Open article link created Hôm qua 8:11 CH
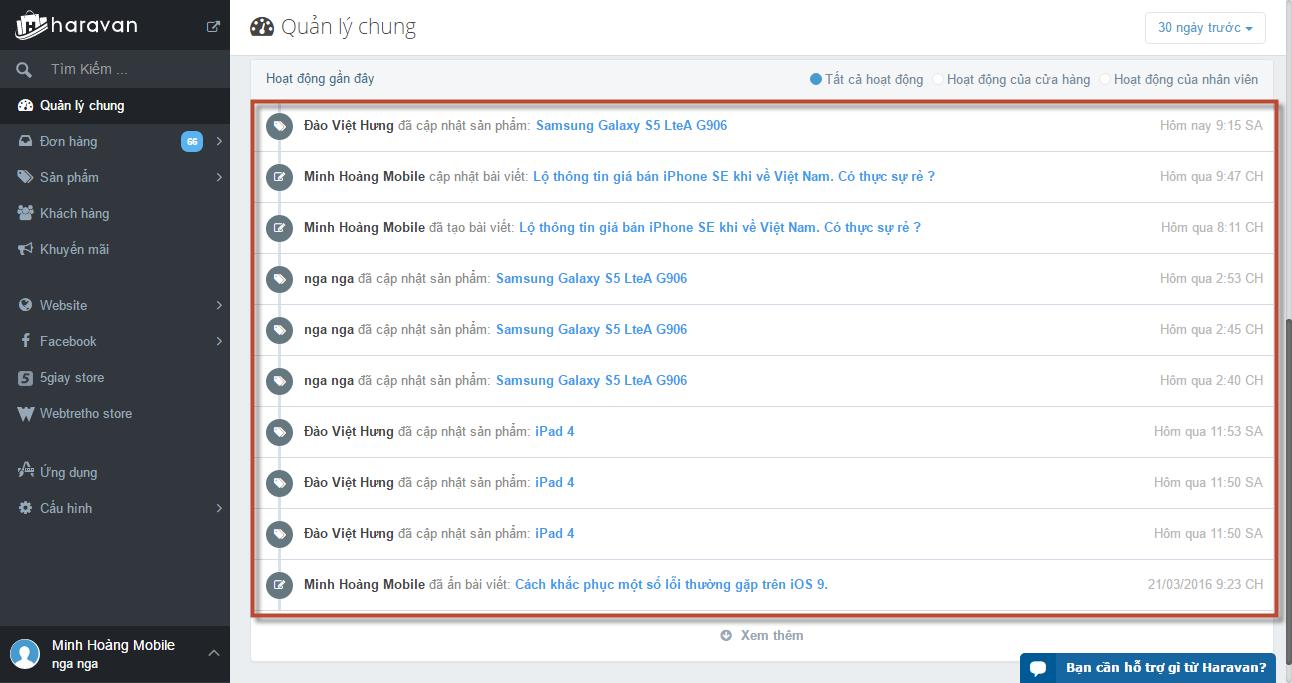The height and width of the screenshot is (683, 1292). [x=720, y=228]
